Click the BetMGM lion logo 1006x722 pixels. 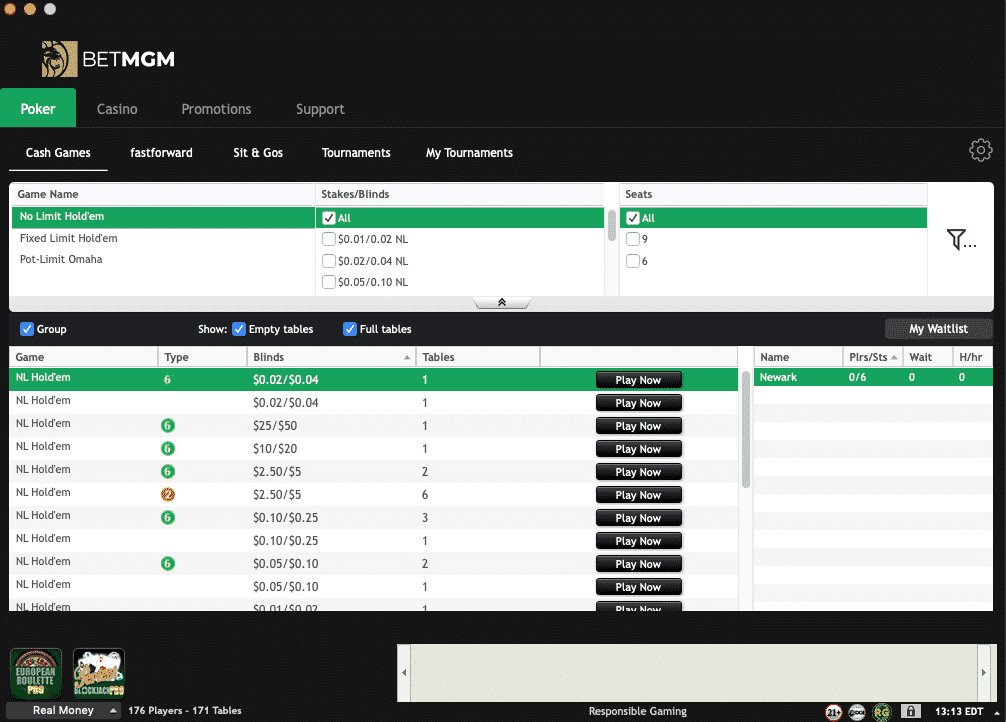pyautogui.click(x=59, y=59)
